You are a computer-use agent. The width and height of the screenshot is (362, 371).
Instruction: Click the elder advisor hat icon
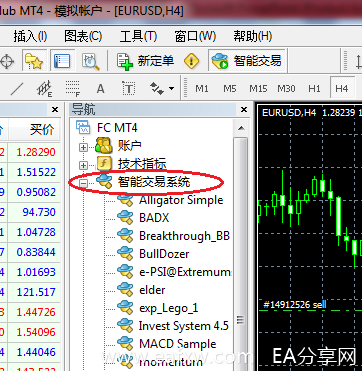click(x=126, y=289)
